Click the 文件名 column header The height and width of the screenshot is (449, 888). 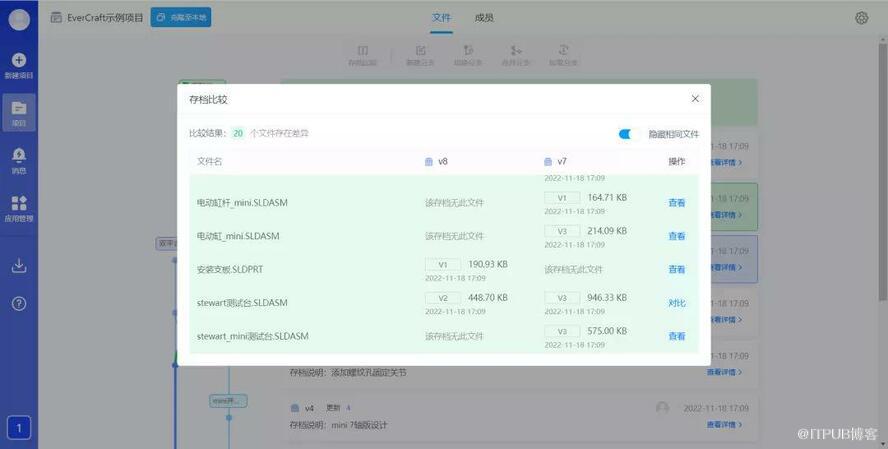click(210, 162)
